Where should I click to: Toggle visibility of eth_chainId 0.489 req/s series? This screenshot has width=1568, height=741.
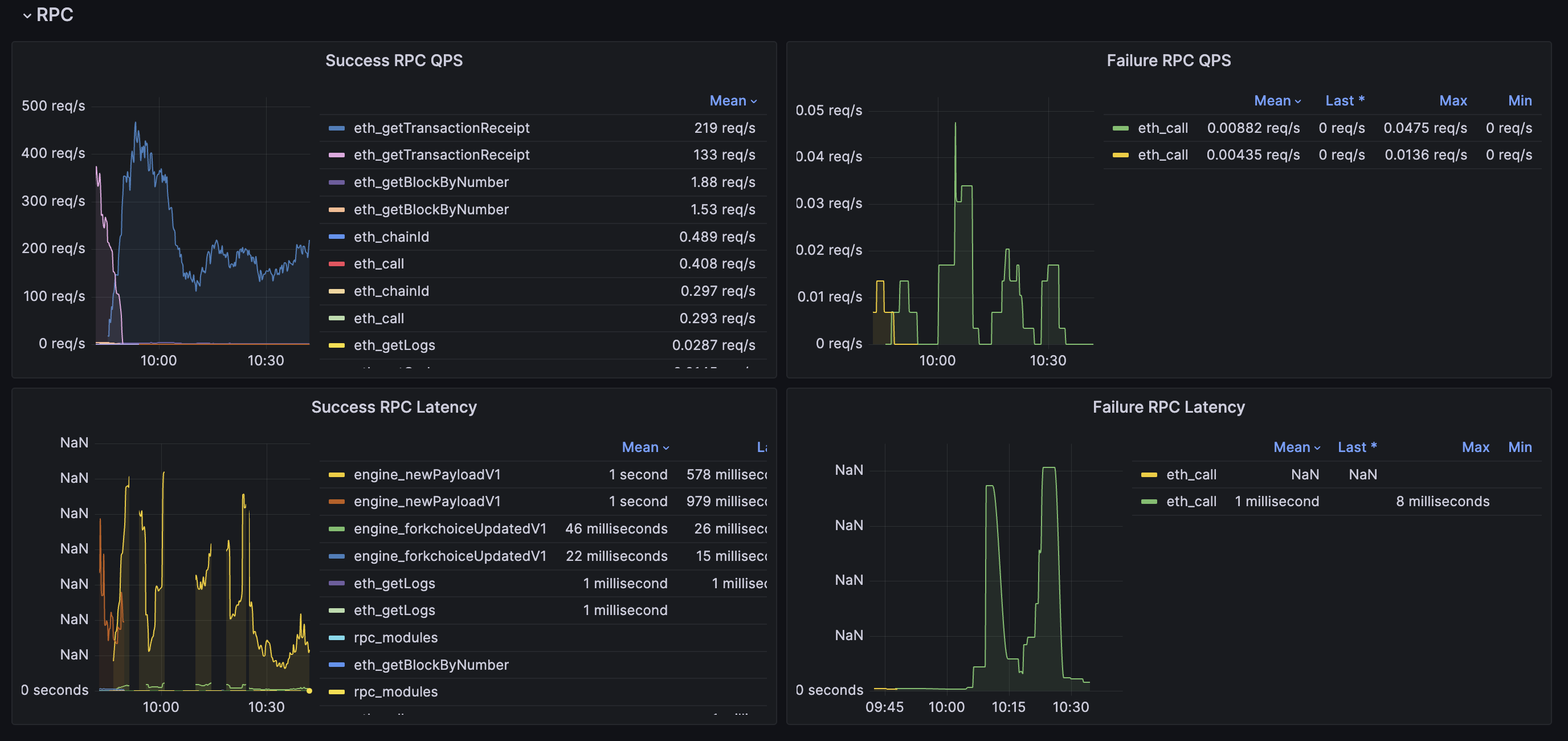tap(391, 237)
